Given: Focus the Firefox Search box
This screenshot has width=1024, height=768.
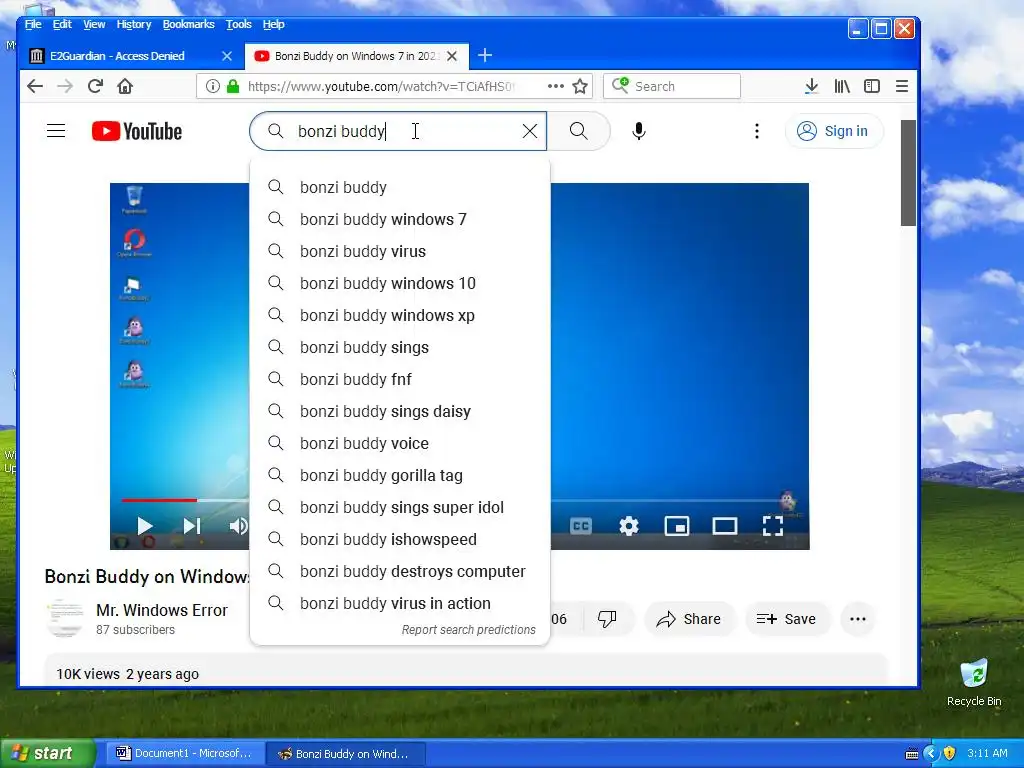Looking at the screenshot, I should (672, 86).
